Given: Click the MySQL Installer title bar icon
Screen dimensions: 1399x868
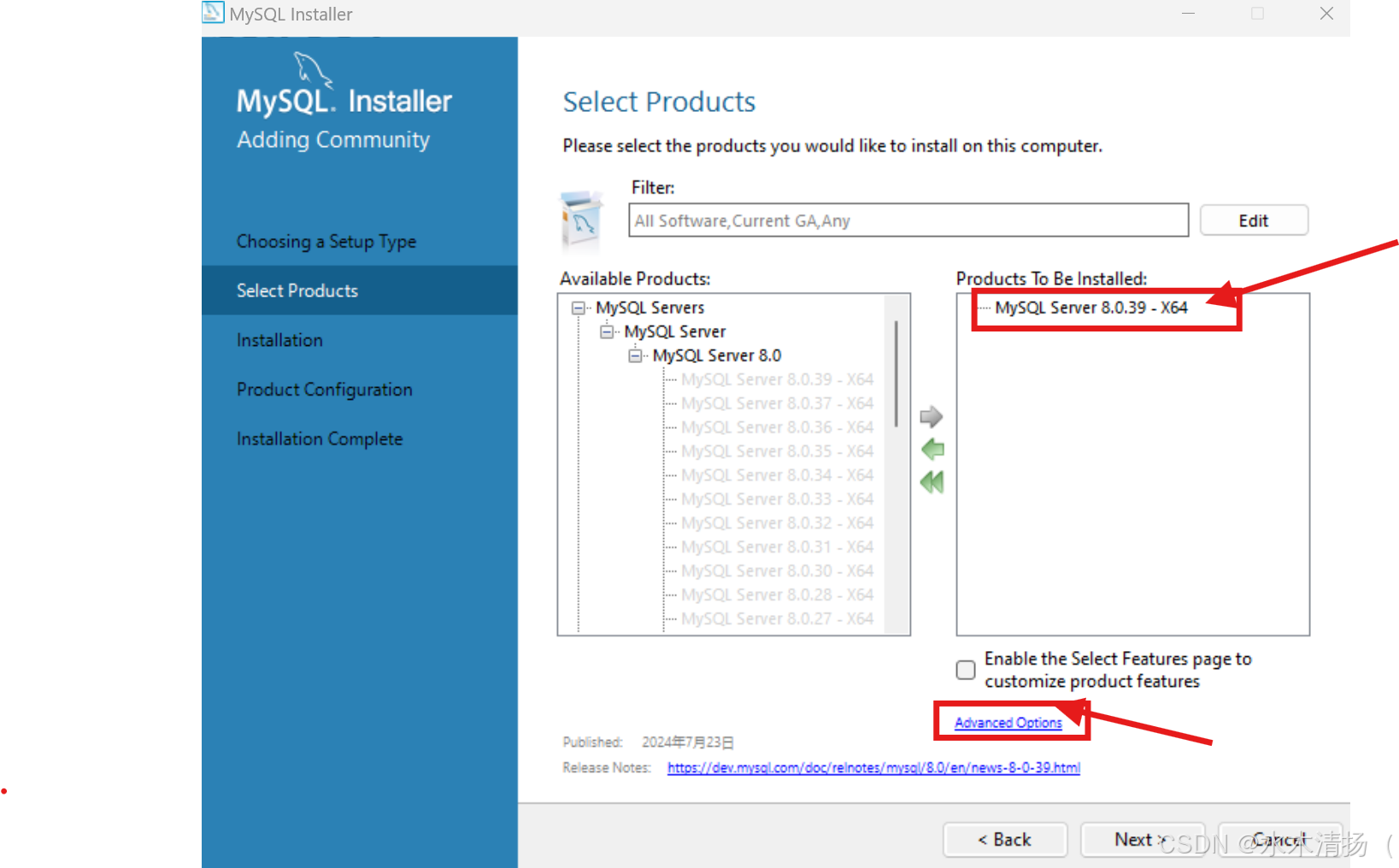Looking at the screenshot, I should point(213,13).
